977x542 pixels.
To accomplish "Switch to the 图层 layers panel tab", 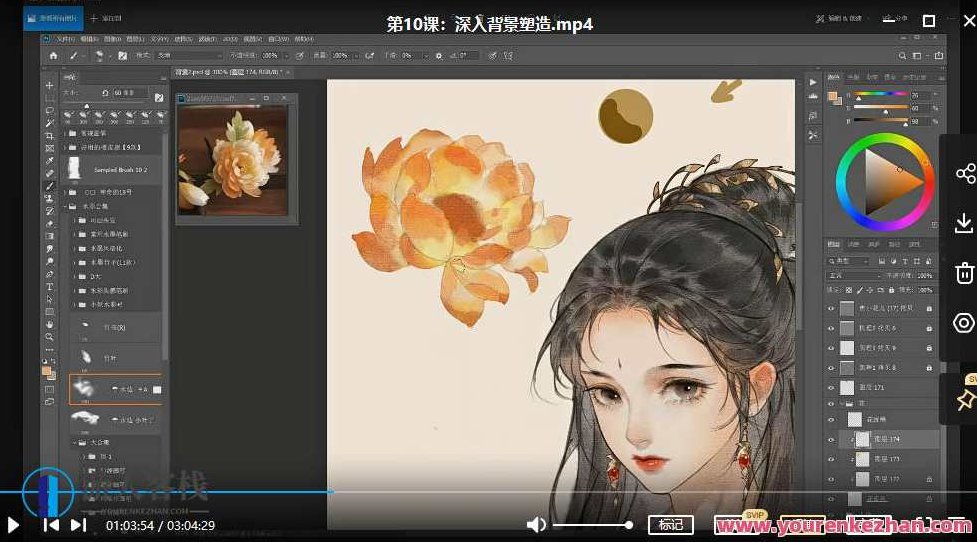I will click(834, 244).
